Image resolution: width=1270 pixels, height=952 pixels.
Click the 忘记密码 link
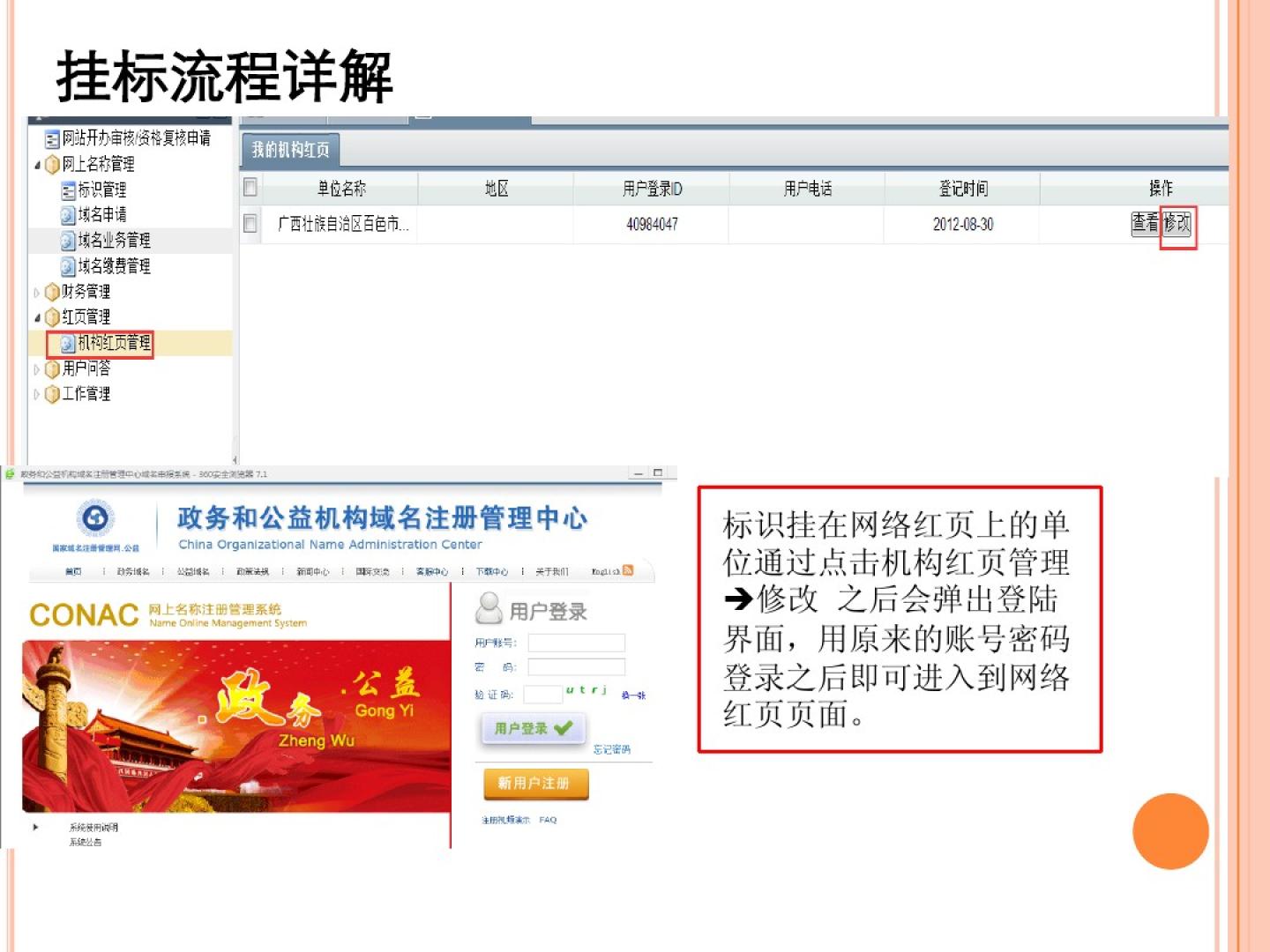click(611, 749)
